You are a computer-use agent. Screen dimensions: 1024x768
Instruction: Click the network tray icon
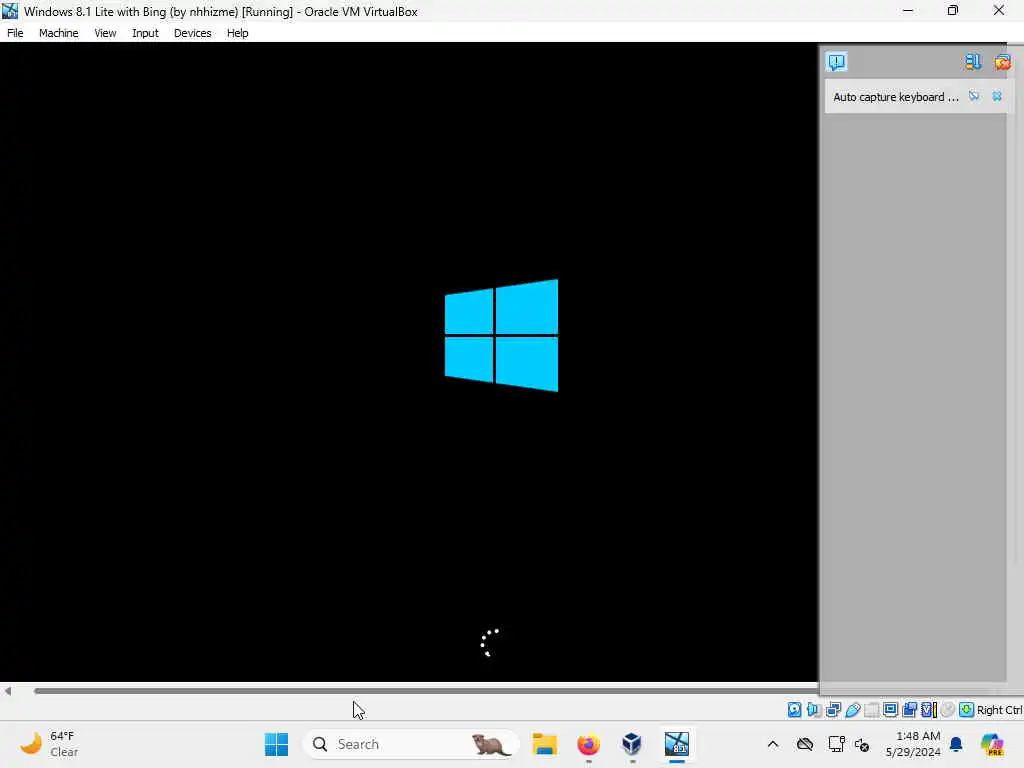click(836, 744)
